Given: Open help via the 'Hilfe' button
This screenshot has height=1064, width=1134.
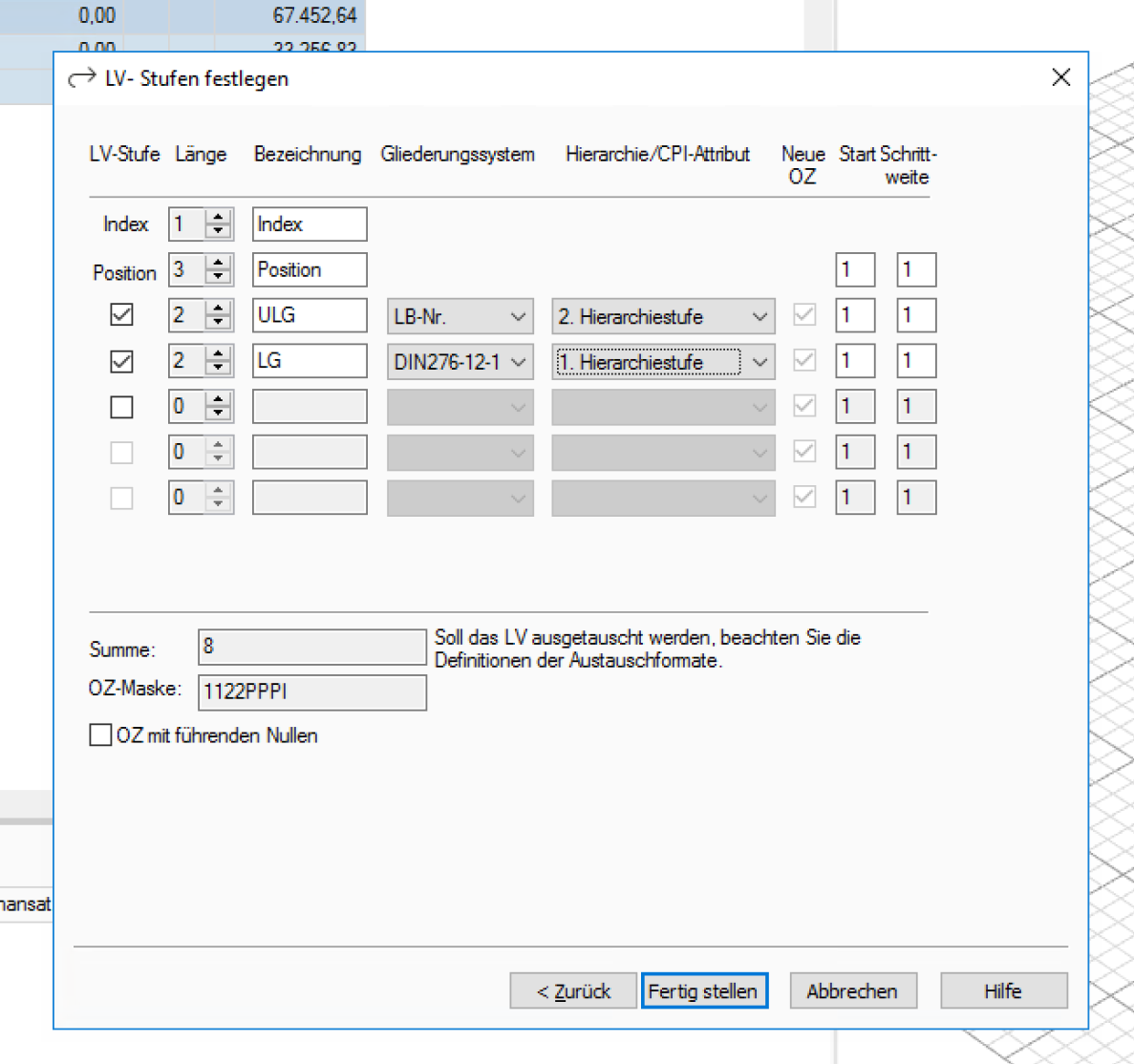Looking at the screenshot, I should pyautogui.click(x=1003, y=990).
